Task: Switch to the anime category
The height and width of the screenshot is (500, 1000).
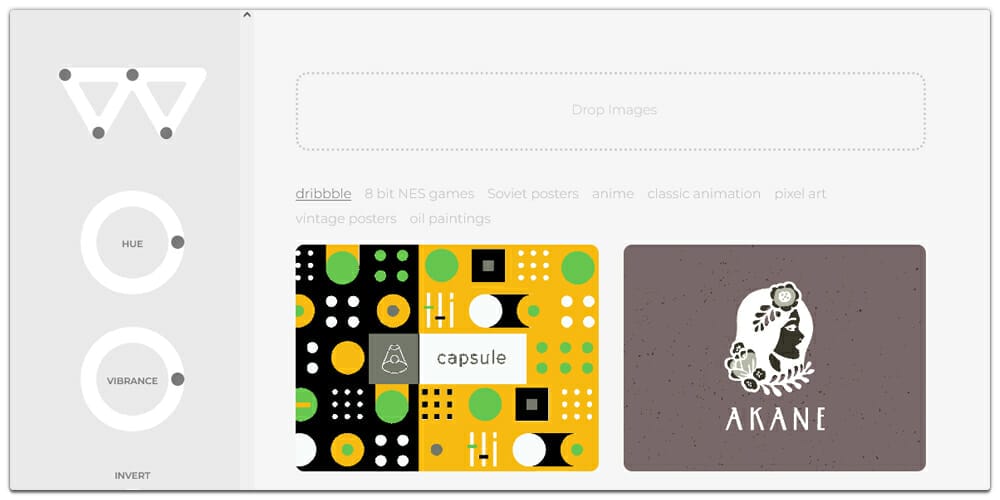Action: click(x=613, y=193)
